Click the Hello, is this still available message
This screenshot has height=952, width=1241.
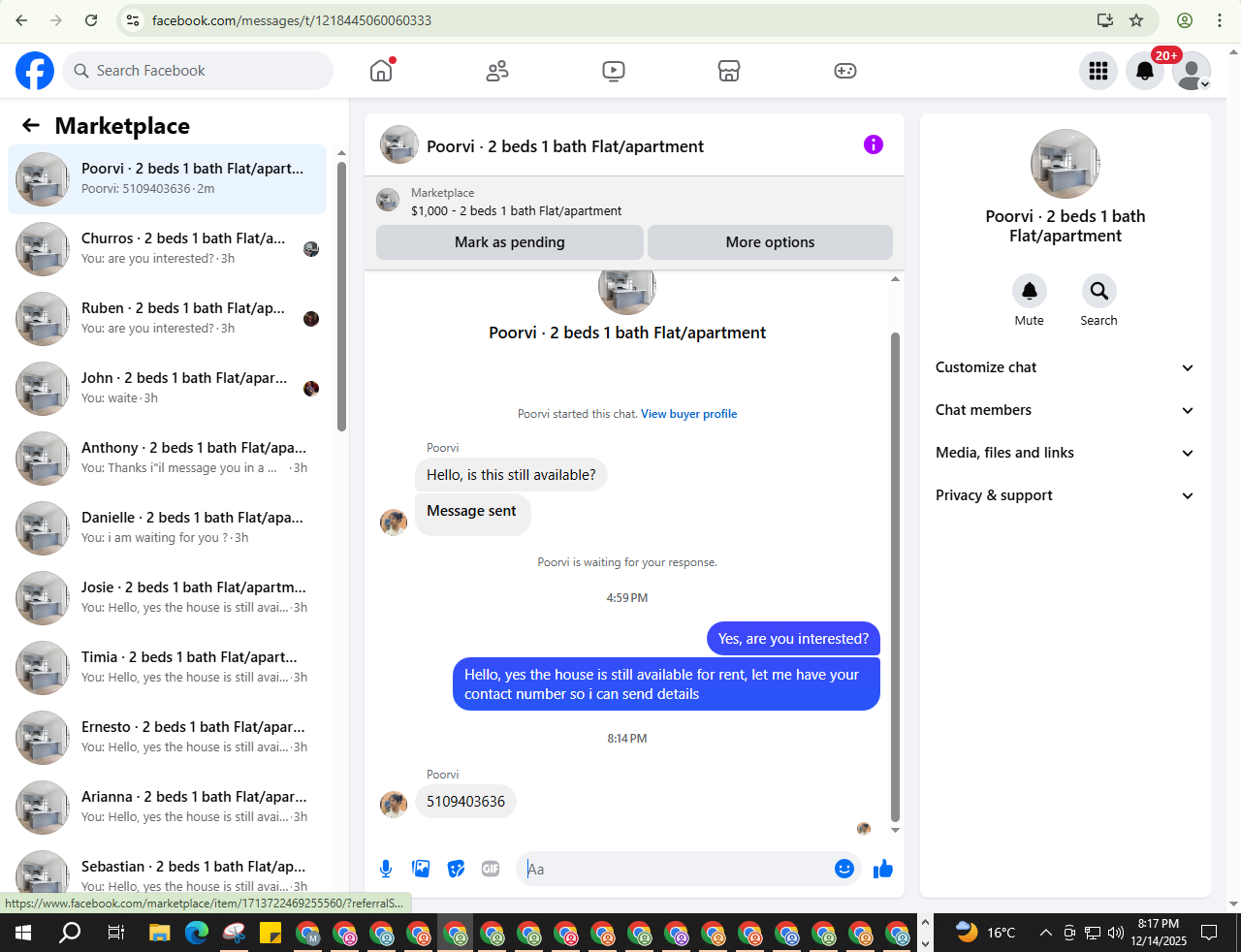click(x=511, y=475)
